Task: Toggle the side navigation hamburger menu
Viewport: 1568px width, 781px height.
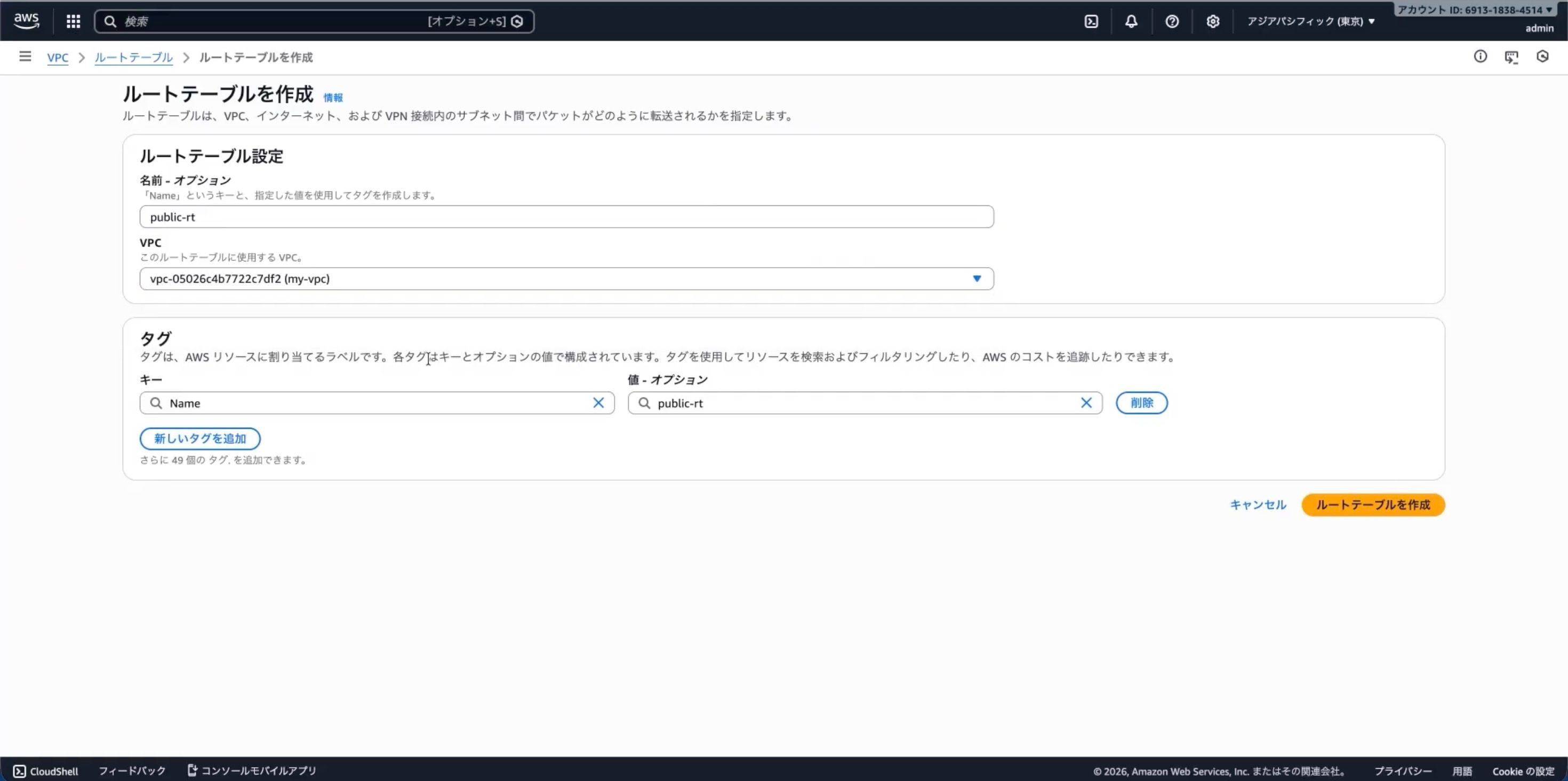Action: [25, 57]
